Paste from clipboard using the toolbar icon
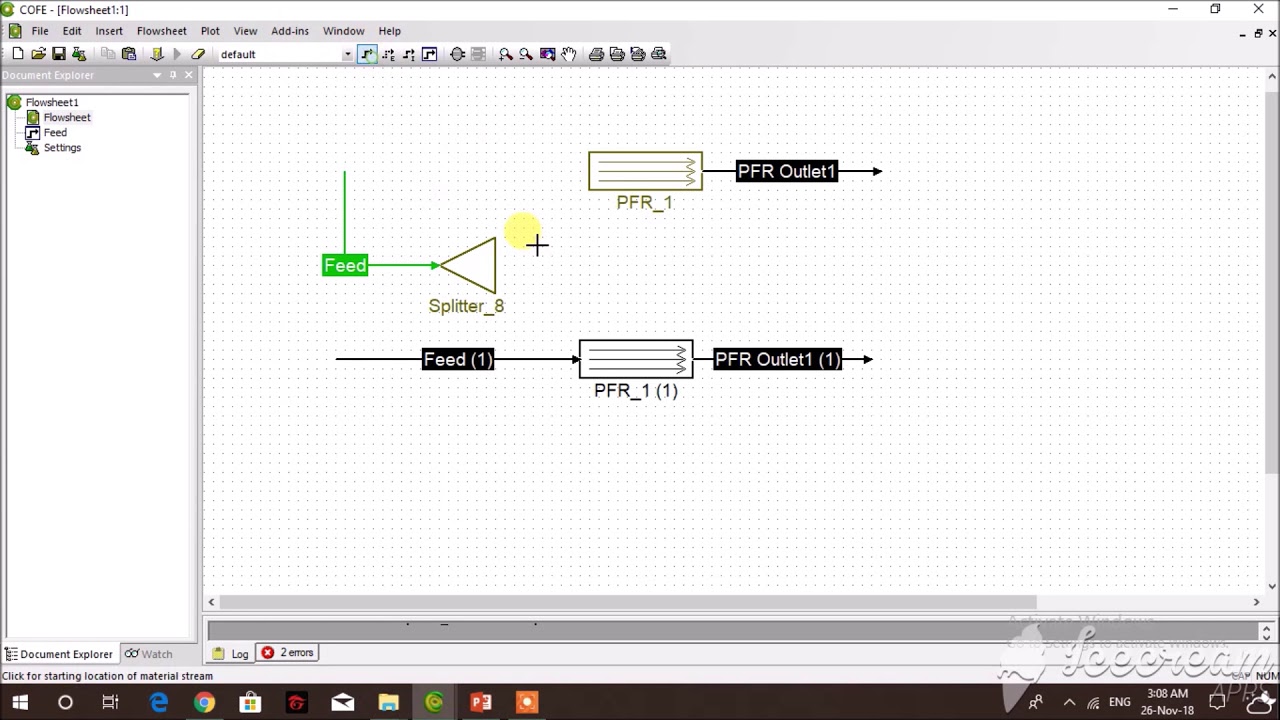The image size is (1280, 720). click(129, 54)
